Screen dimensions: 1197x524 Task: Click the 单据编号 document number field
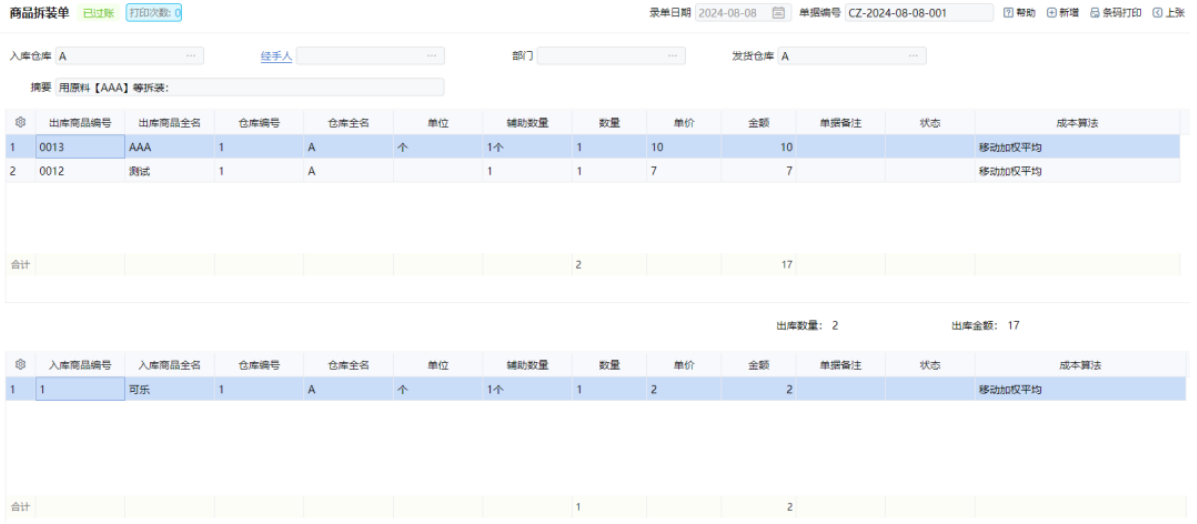coord(918,13)
